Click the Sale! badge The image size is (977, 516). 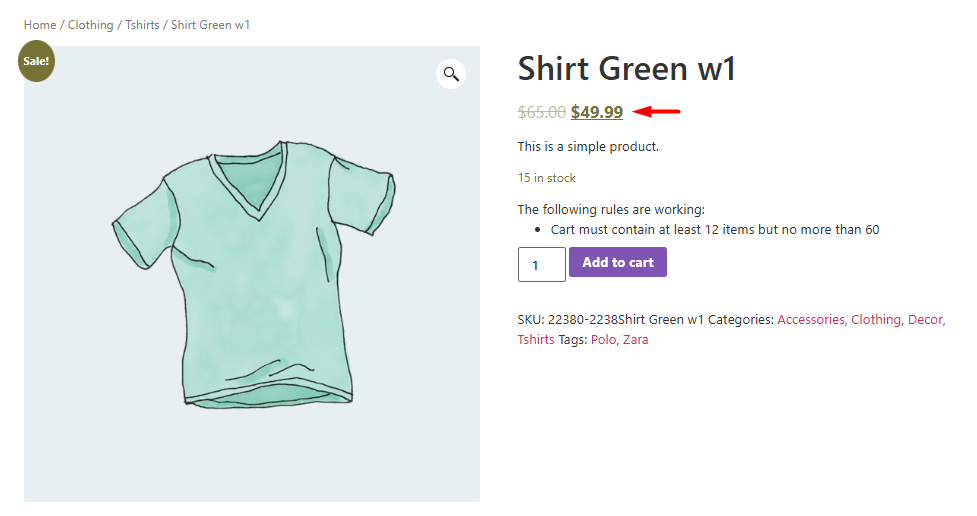coord(36,61)
